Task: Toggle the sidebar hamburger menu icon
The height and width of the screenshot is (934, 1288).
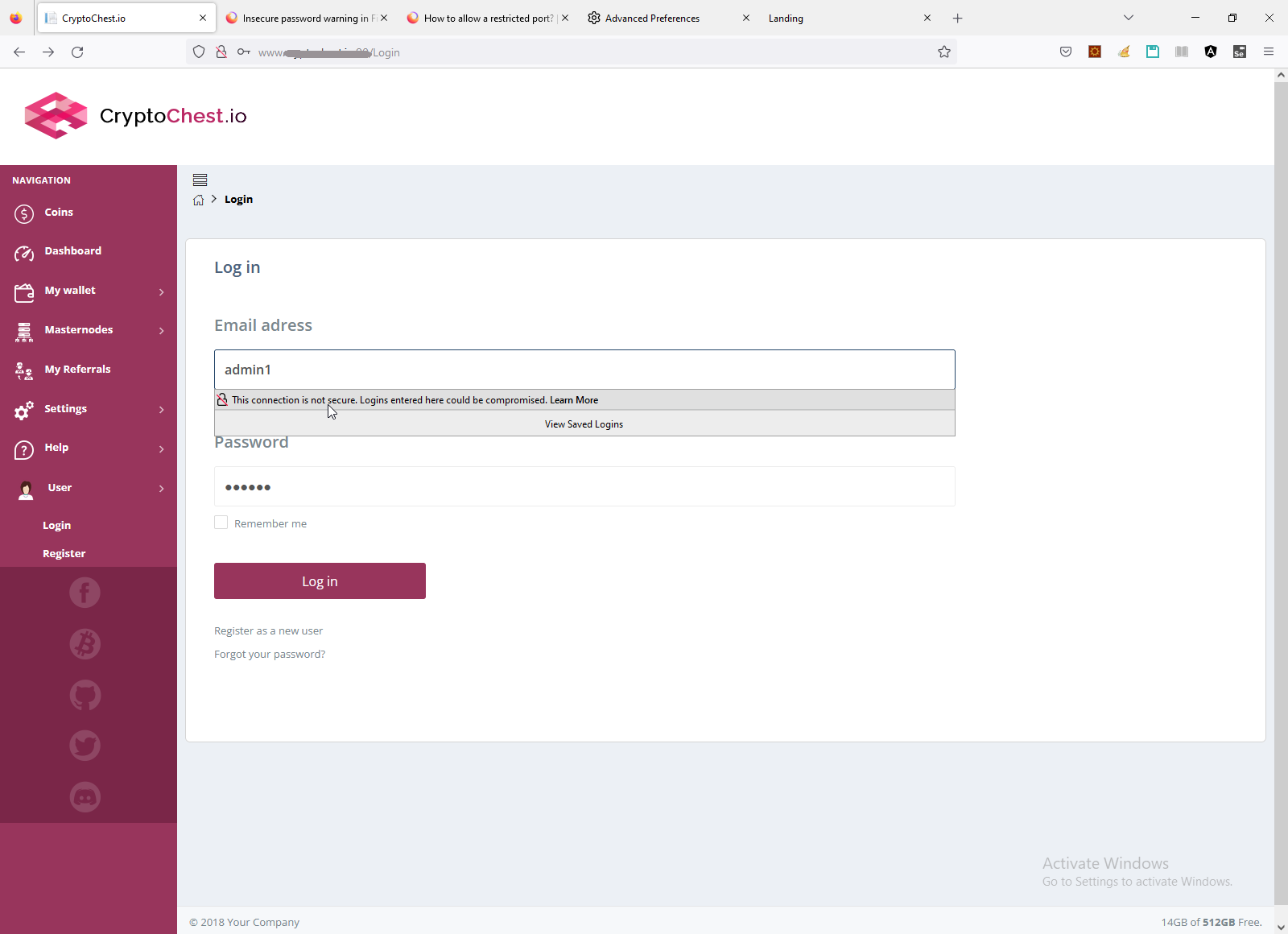Action: click(200, 180)
